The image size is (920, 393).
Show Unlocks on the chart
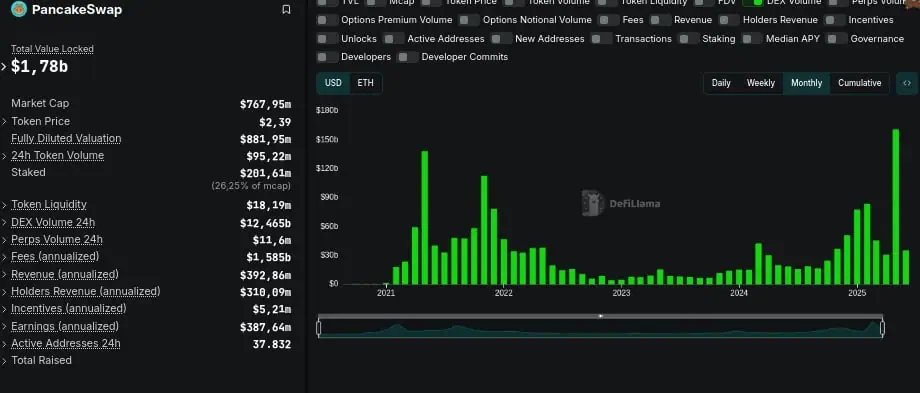pos(328,39)
